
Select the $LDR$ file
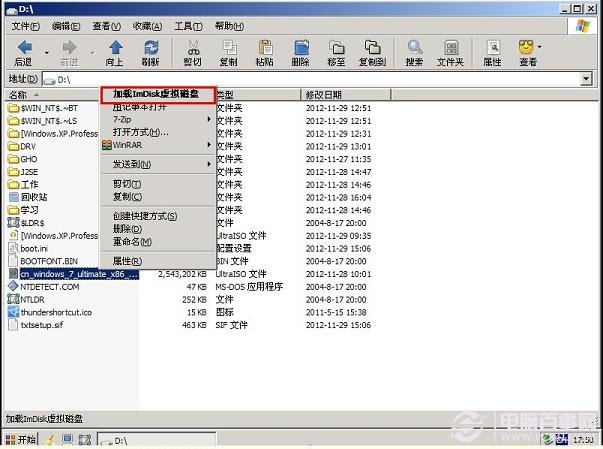26,223
